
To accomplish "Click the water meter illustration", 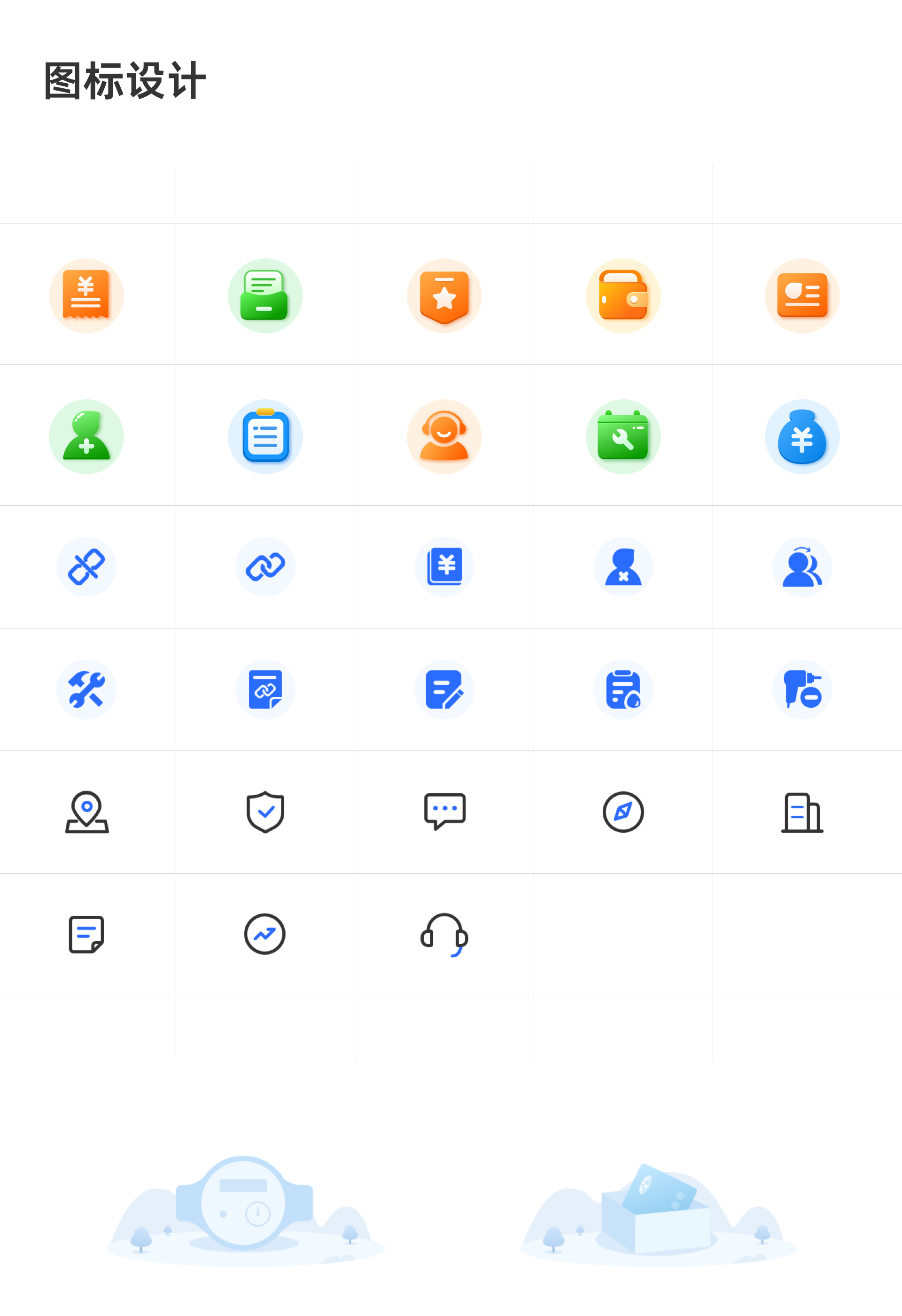I will (244, 1203).
